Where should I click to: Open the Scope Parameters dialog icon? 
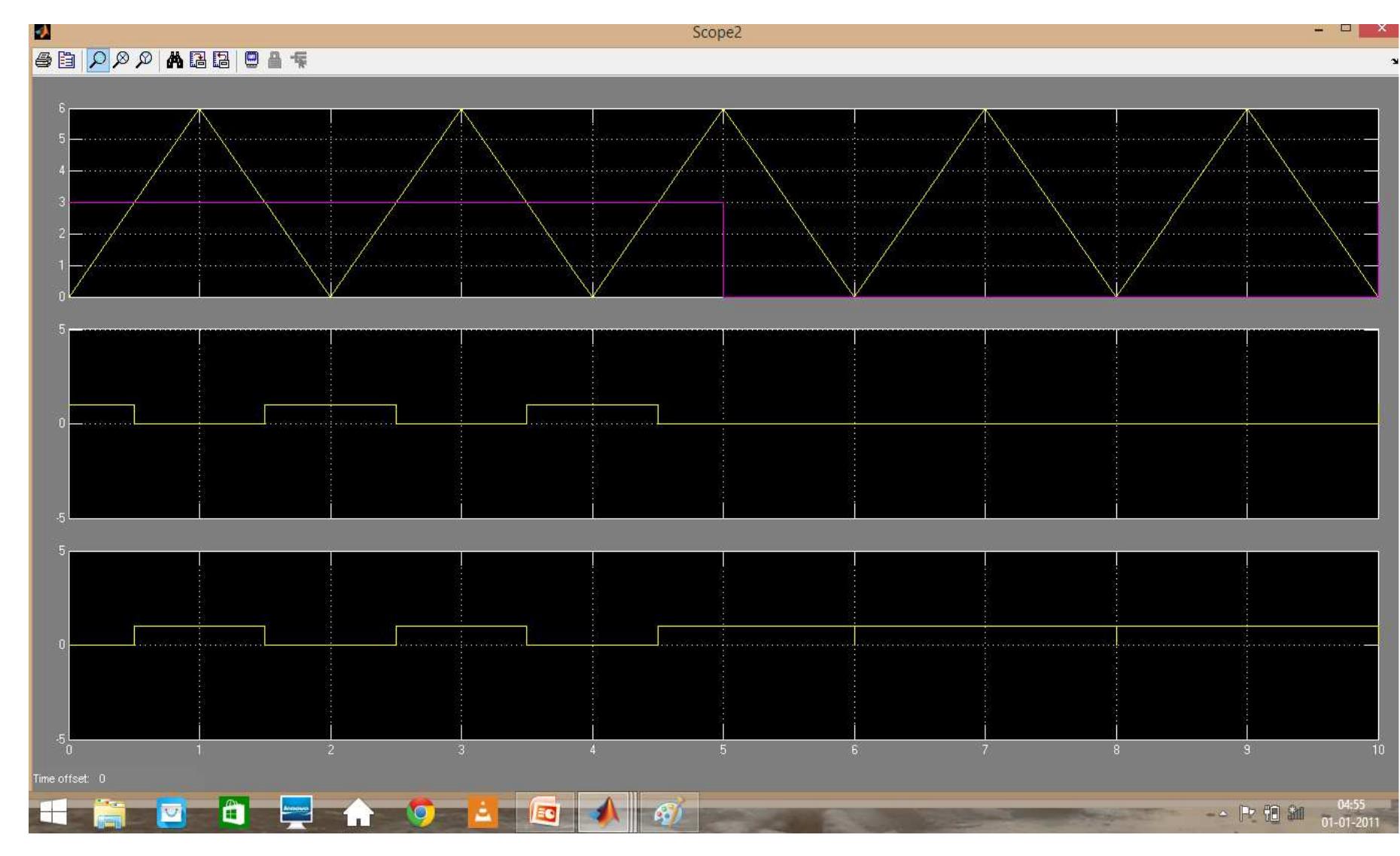(x=66, y=61)
